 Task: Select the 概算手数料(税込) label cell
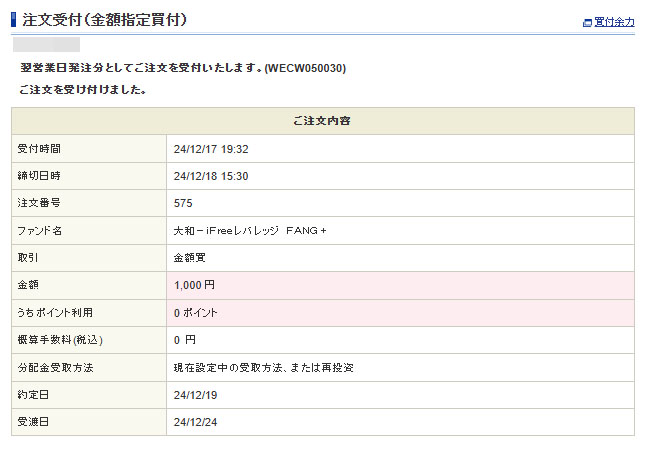tap(61, 340)
